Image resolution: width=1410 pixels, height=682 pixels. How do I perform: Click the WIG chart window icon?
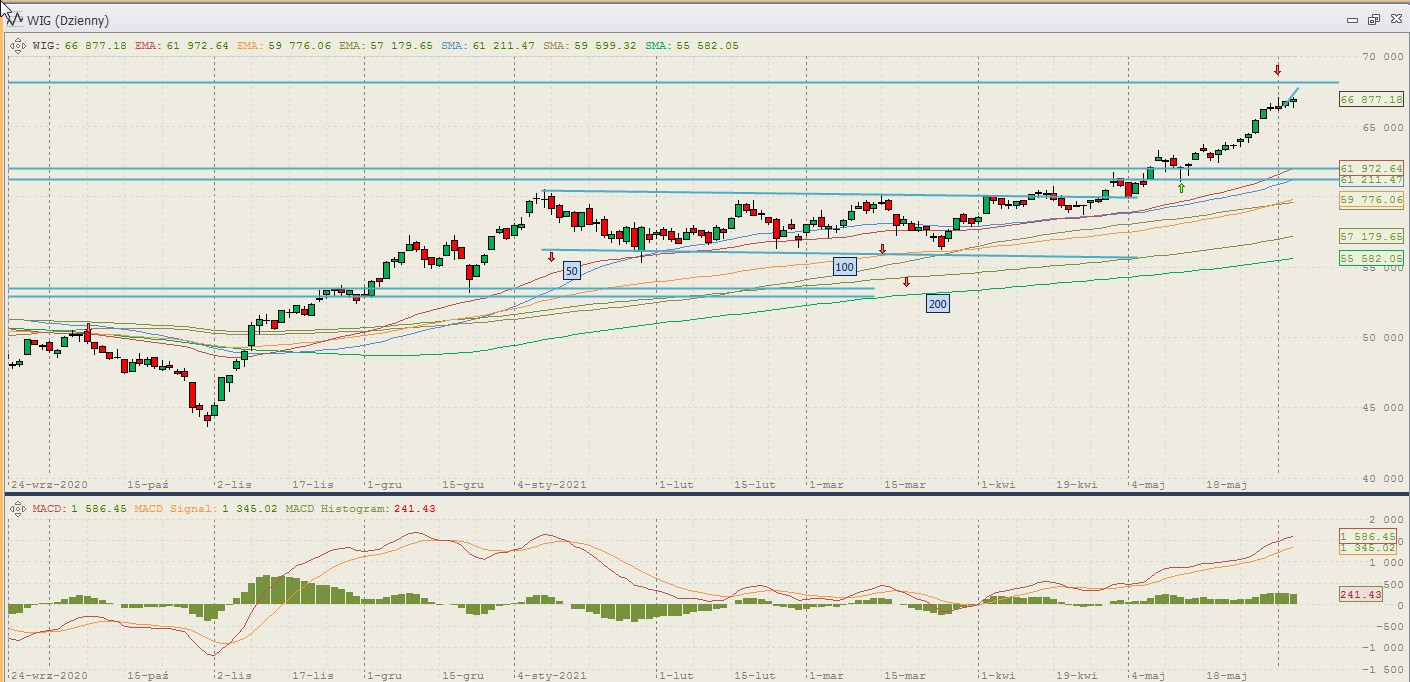coord(16,20)
